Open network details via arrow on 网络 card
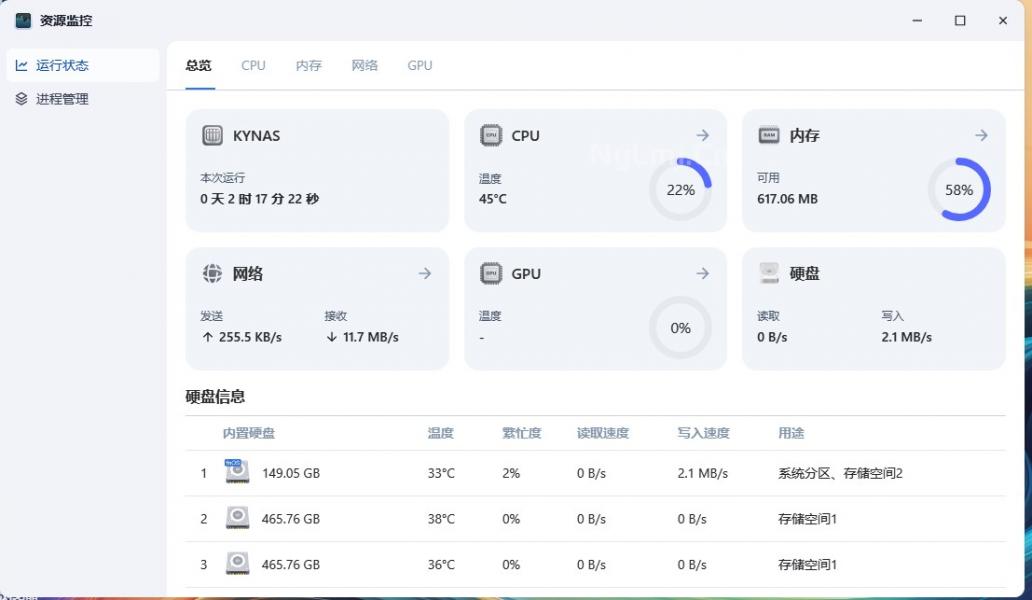 point(425,273)
